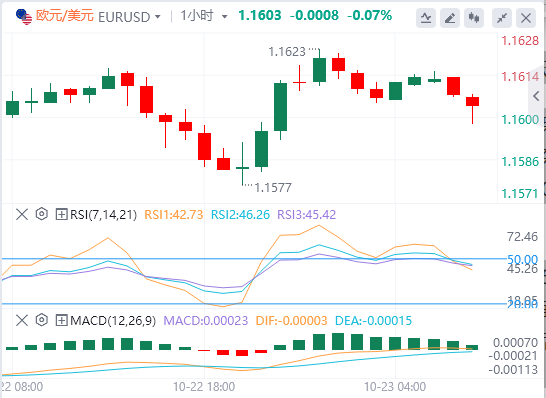Remove the MACD indicator panel

click(x=22, y=320)
